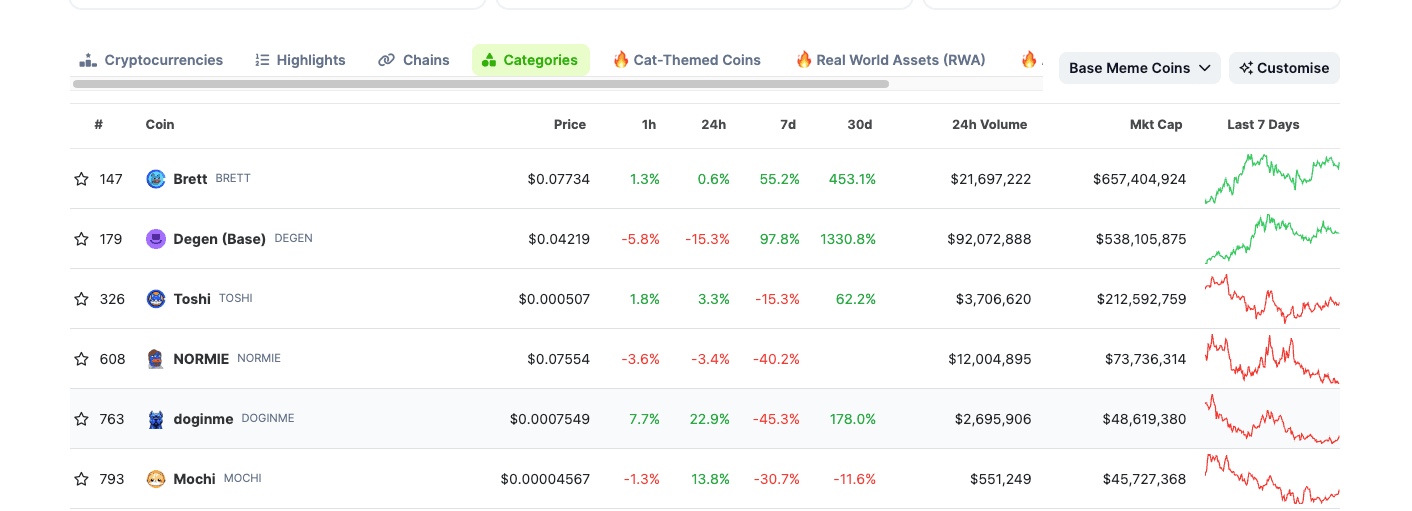Toggle the doginme watchlist star
Image resolution: width=1412 pixels, height=511 pixels.
81,419
